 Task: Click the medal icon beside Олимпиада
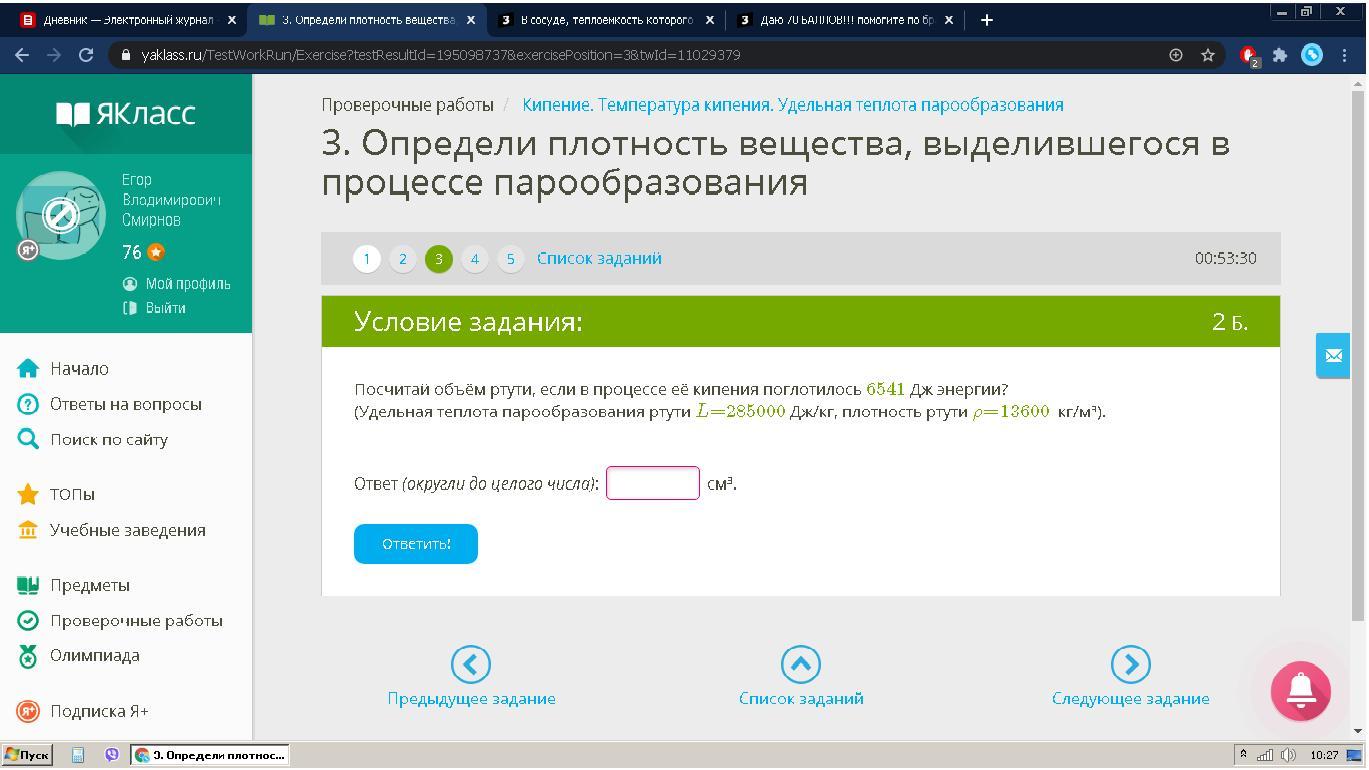28,656
